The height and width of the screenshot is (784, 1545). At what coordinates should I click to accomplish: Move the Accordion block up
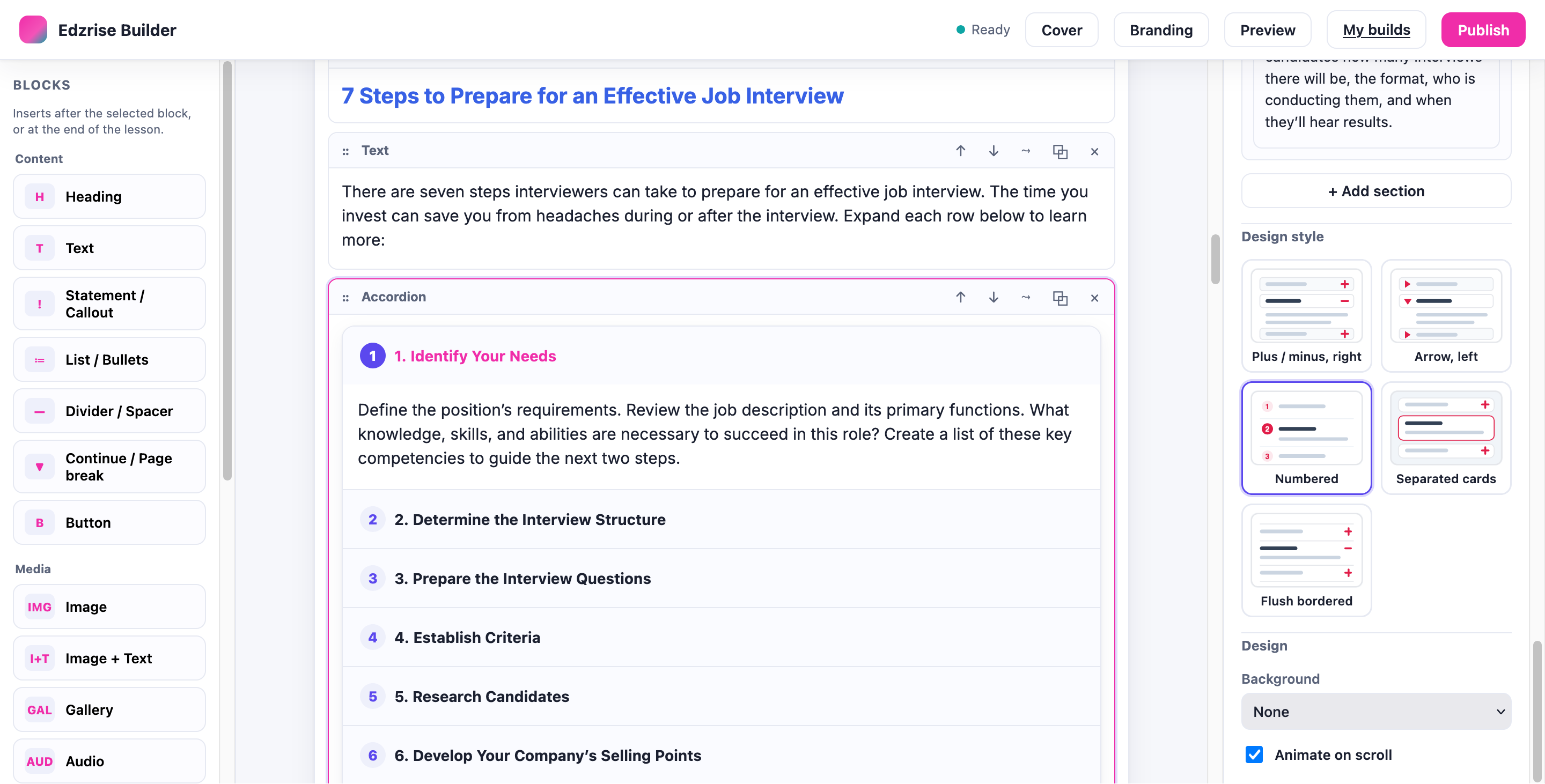point(960,297)
